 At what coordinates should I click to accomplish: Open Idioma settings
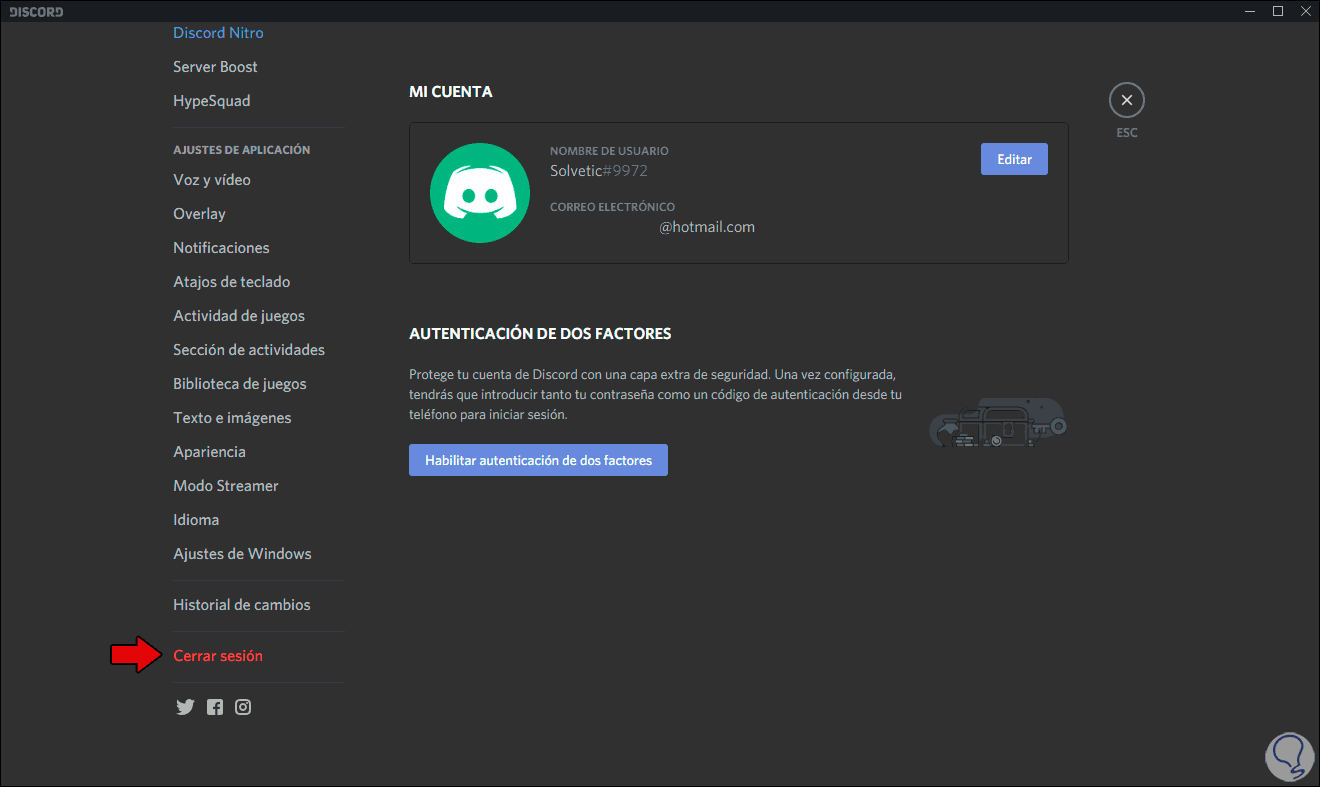click(x=196, y=519)
